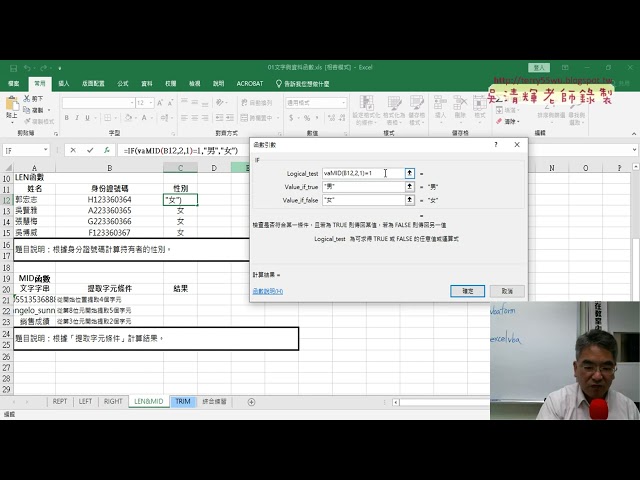Switch to the 公式 ribbon tab

122,84
